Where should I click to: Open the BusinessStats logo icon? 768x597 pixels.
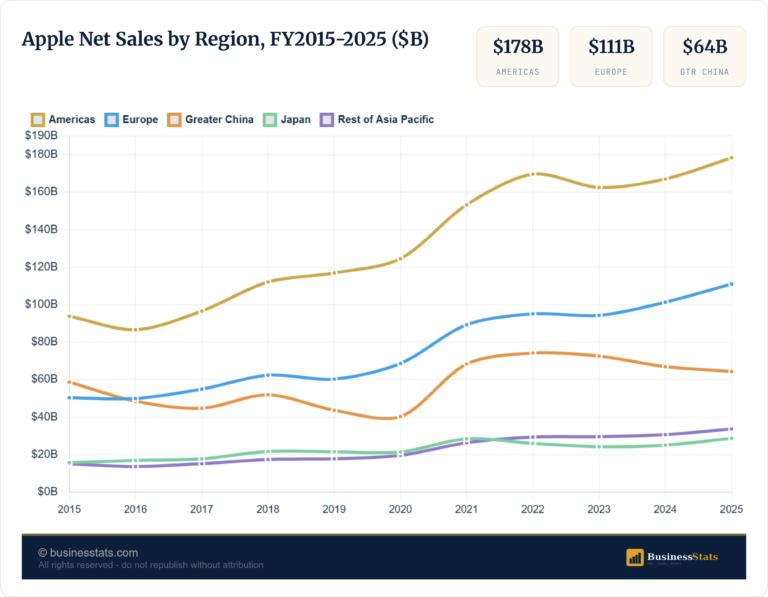click(635, 557)
